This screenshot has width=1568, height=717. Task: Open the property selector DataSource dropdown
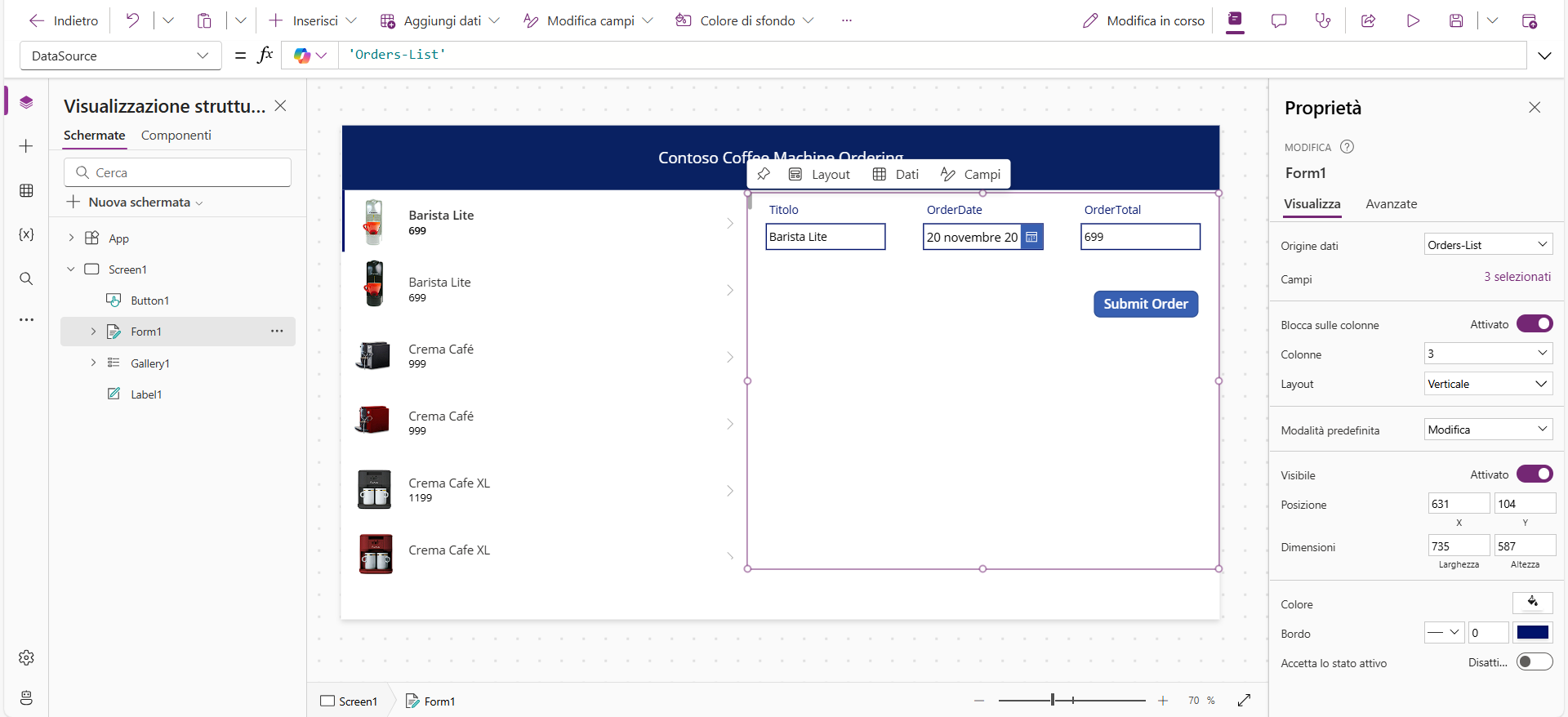120,56
